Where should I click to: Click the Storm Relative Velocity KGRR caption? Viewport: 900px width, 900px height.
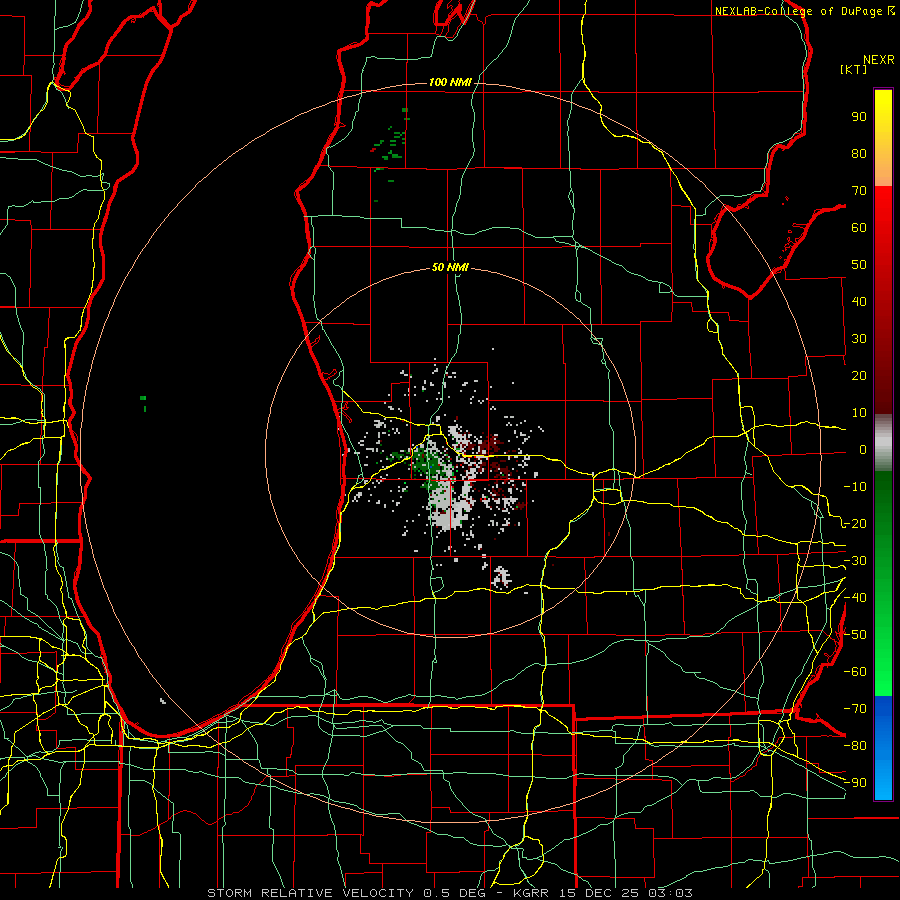pyautogui.click(x=450, y=893)
